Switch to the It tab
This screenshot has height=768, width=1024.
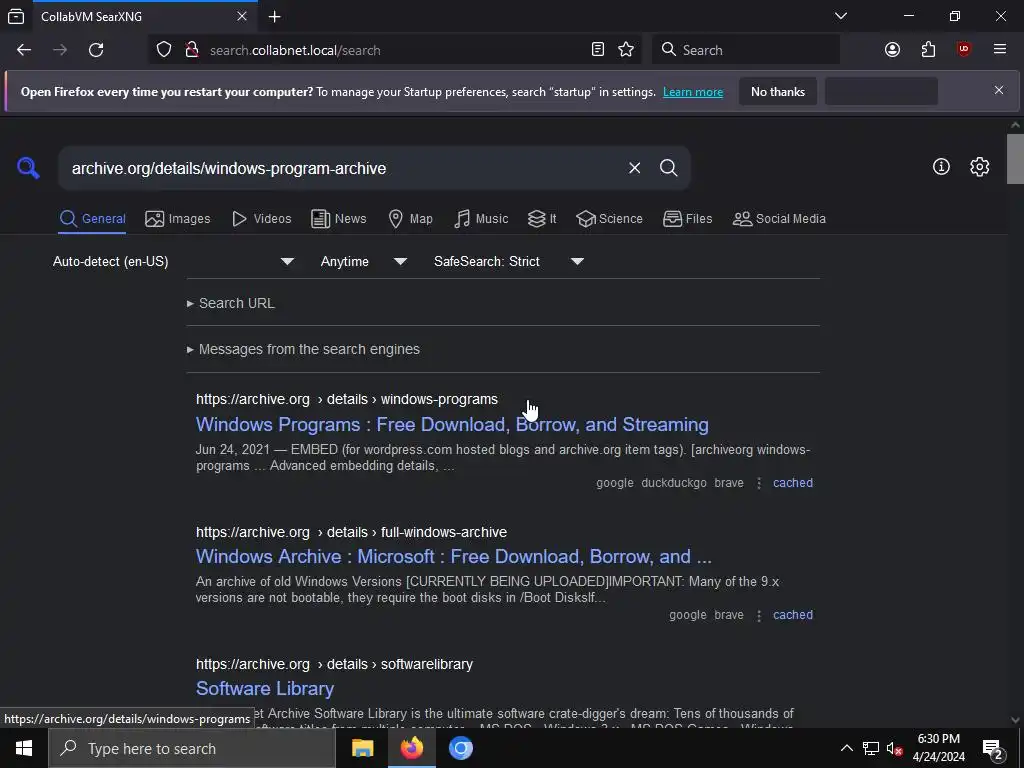542,219
